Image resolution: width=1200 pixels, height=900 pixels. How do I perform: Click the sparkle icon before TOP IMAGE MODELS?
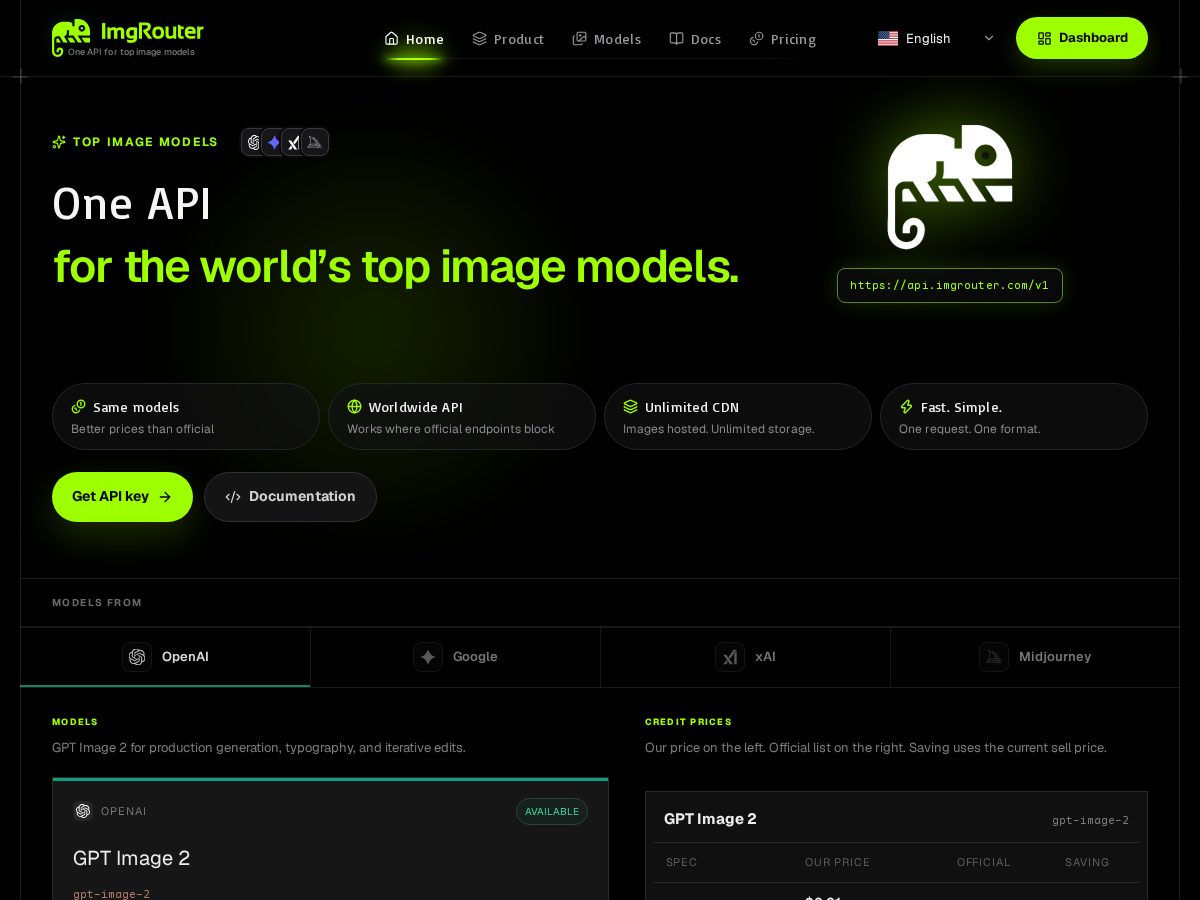click(x=59, y=142)
